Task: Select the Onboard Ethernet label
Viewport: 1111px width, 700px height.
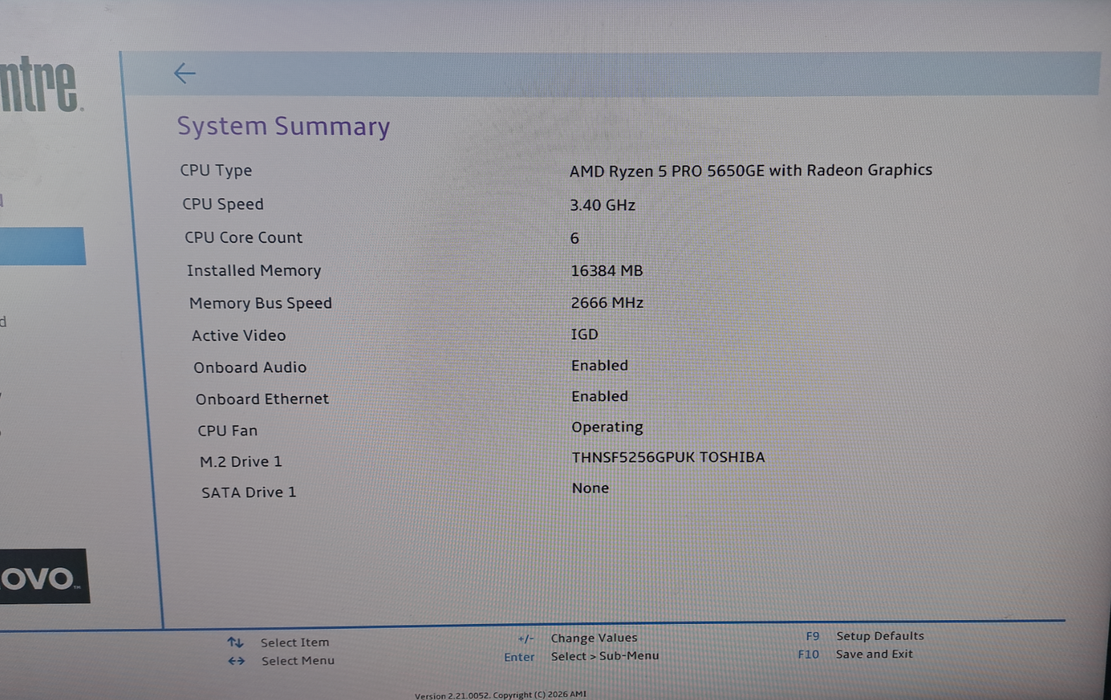Action: [262, 399]
